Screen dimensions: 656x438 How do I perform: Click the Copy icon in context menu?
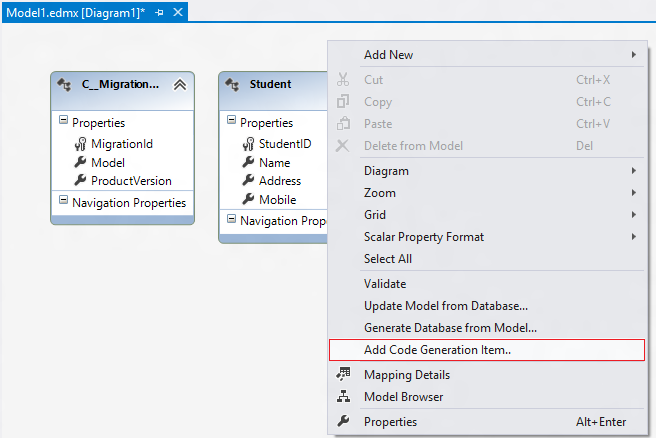tap(343, 101)
